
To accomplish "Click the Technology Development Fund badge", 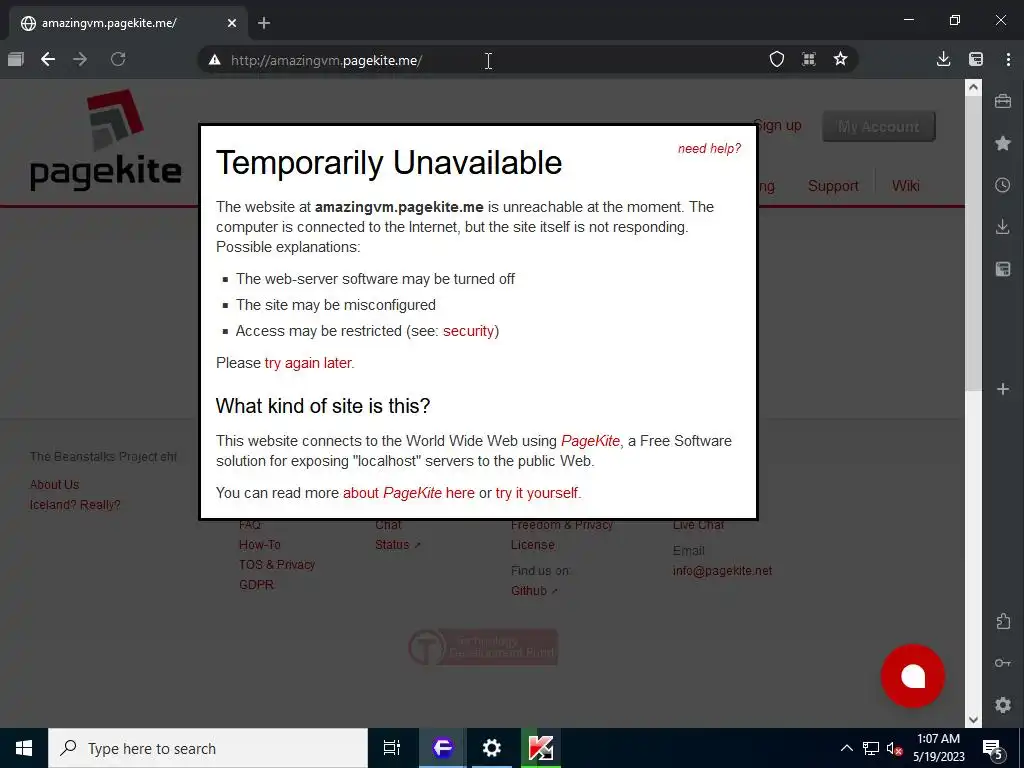I will tap(483, 647).
